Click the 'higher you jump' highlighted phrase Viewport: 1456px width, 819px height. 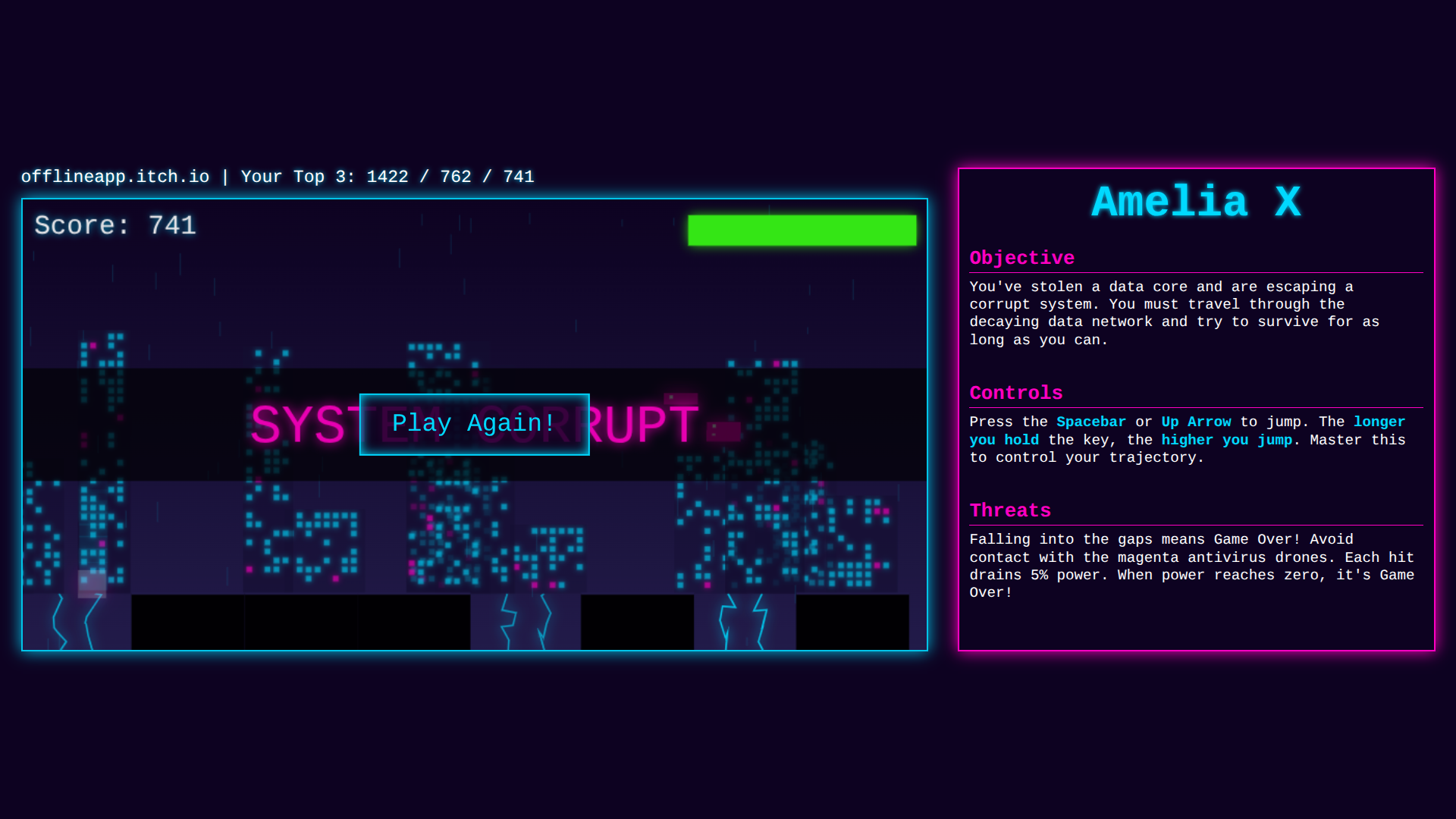[1226, 440]
